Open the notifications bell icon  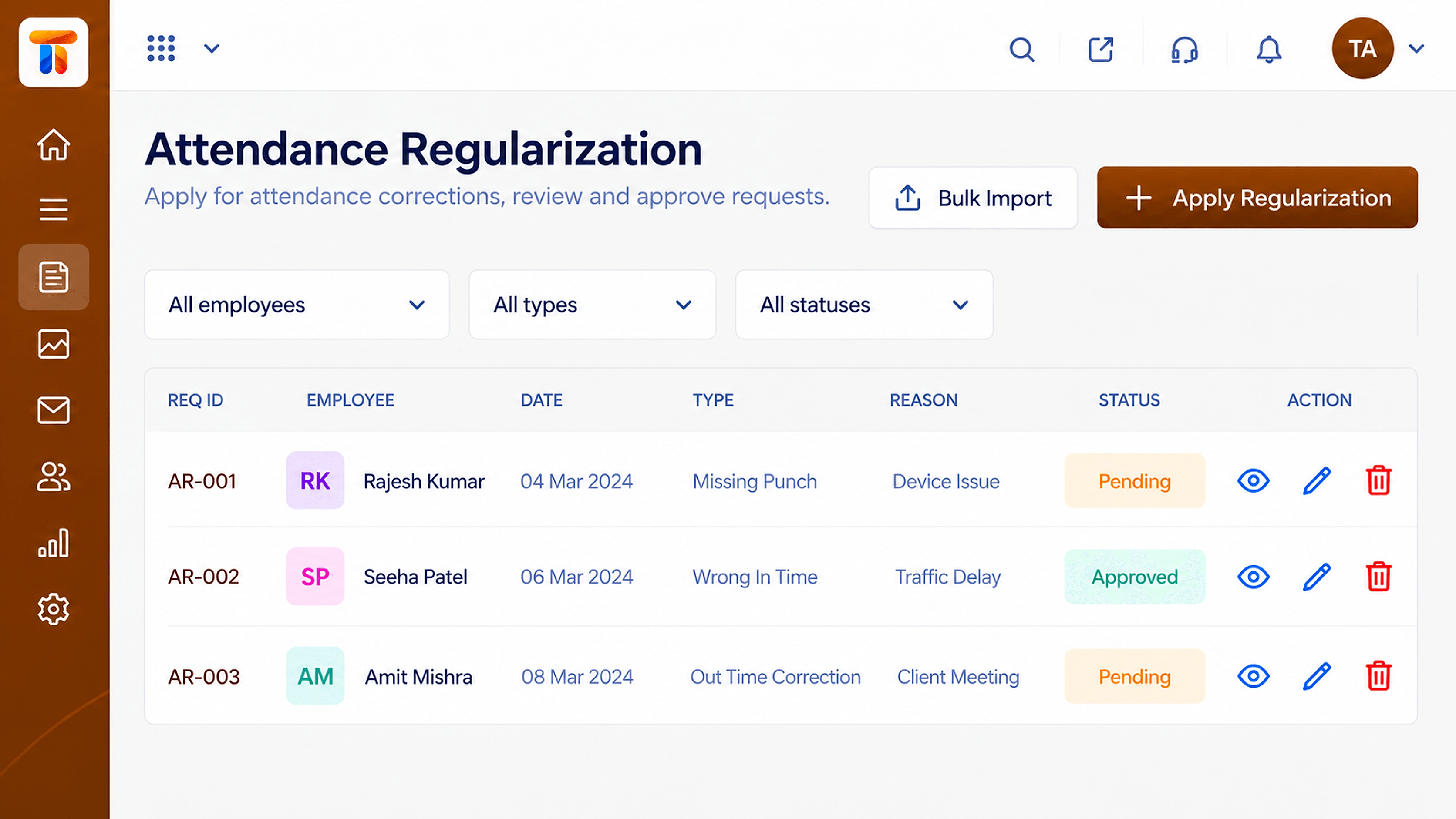point(1269,50)
